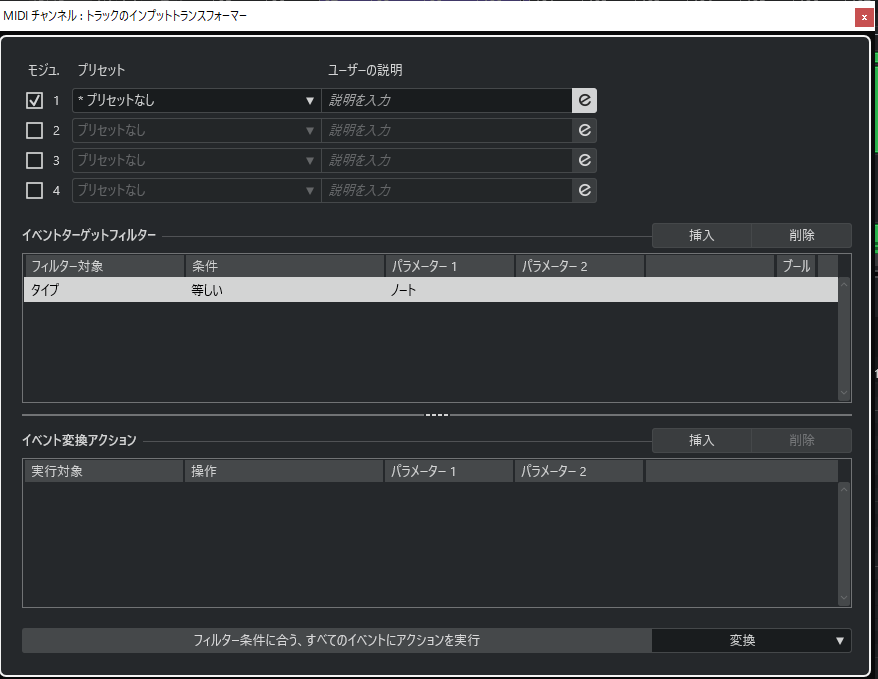Click action list scrollbar down arrow
Screen dimensions: 878x679
click(x=844, y=598)
